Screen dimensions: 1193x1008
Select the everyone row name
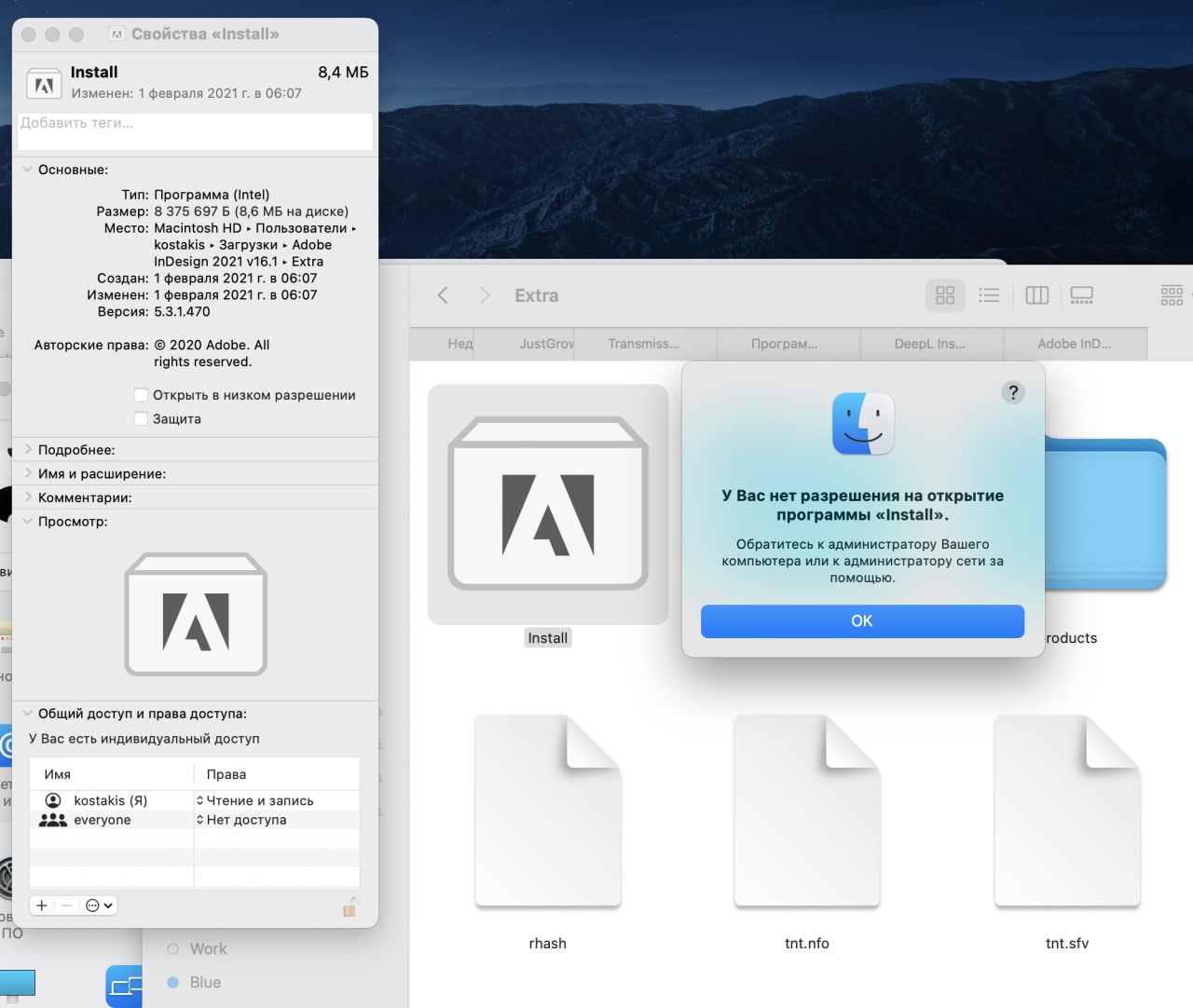(103, 820)
